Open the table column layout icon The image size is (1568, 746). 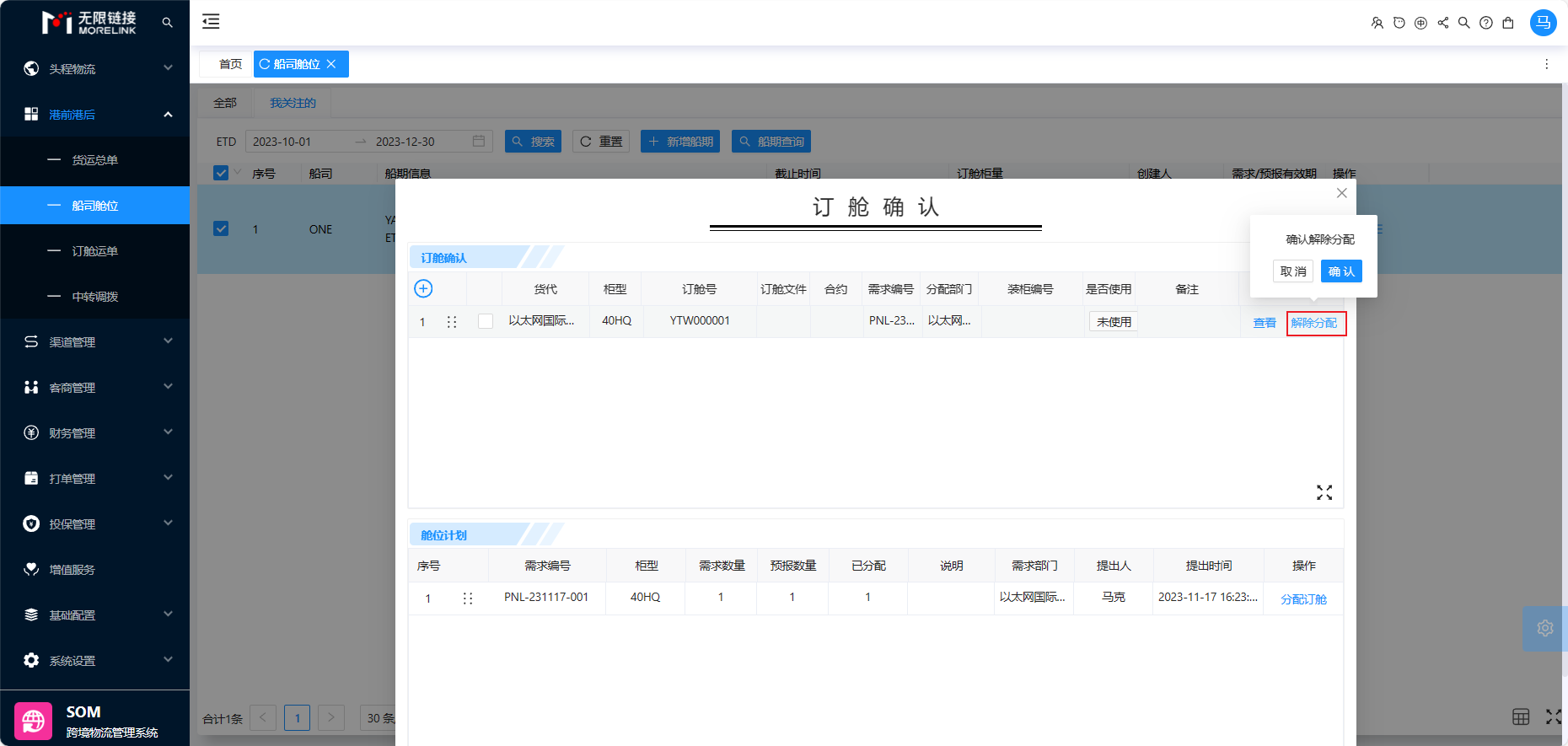pos(1521,716)
